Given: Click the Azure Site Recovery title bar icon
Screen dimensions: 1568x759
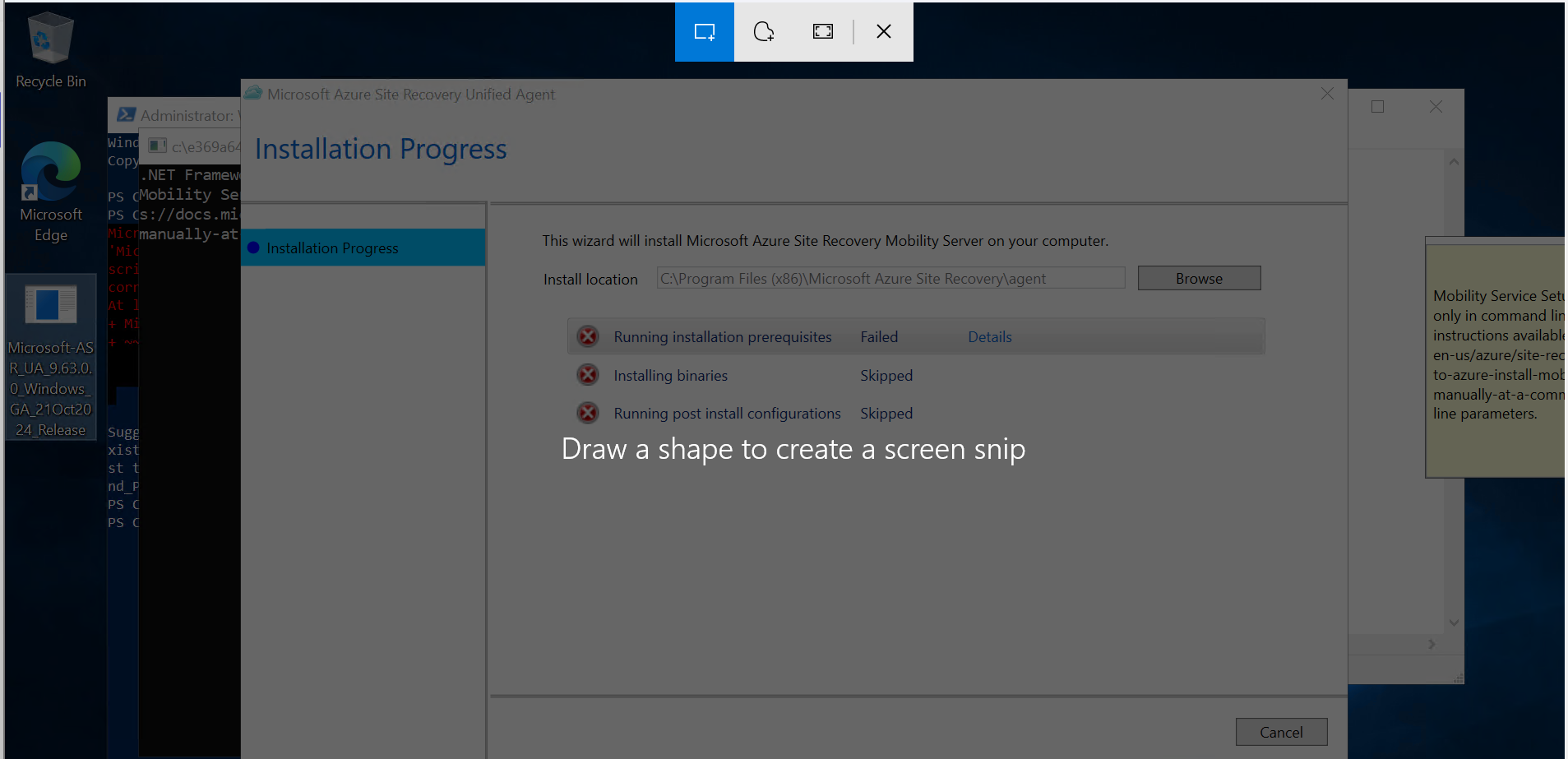Looking at the screenshot, I should 253,94.
